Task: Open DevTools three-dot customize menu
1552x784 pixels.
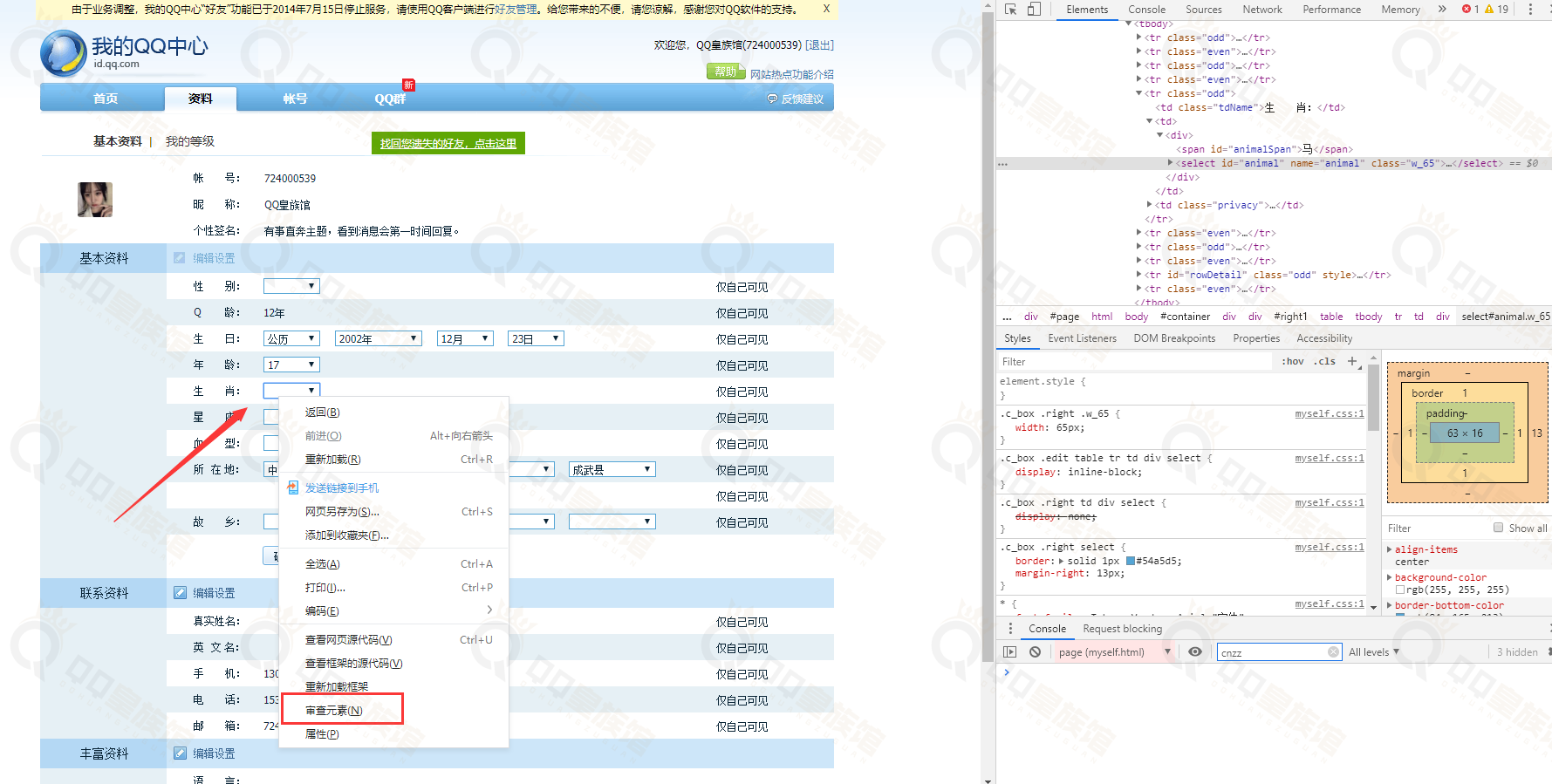Action: coord(1529,10)
